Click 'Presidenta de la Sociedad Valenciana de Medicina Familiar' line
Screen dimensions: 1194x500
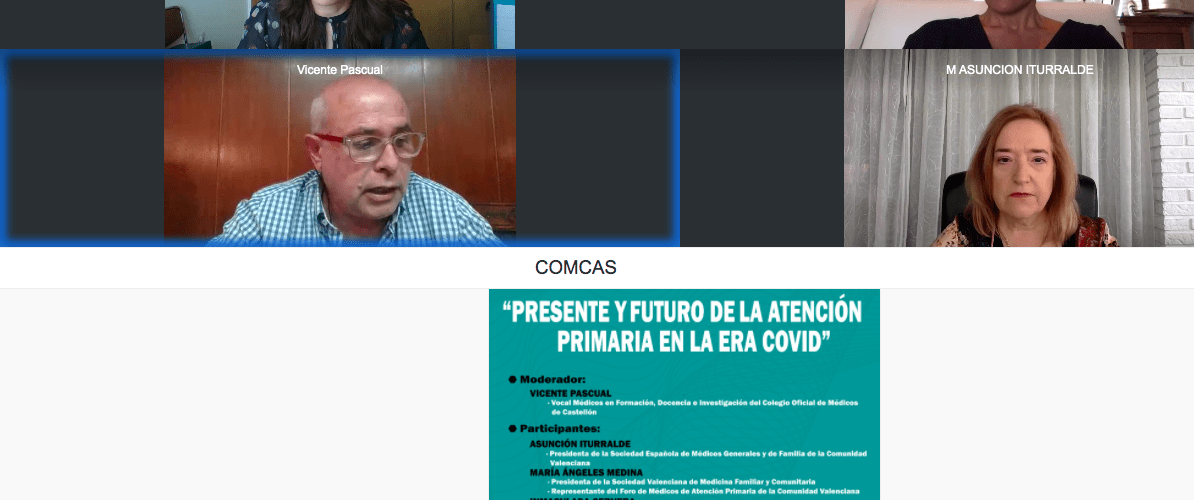(682, 482)
